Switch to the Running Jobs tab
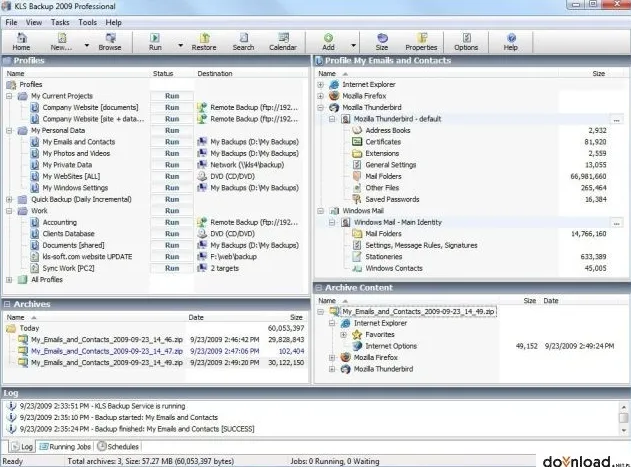Viewport: 631px width, 467px height. [65, 446]
